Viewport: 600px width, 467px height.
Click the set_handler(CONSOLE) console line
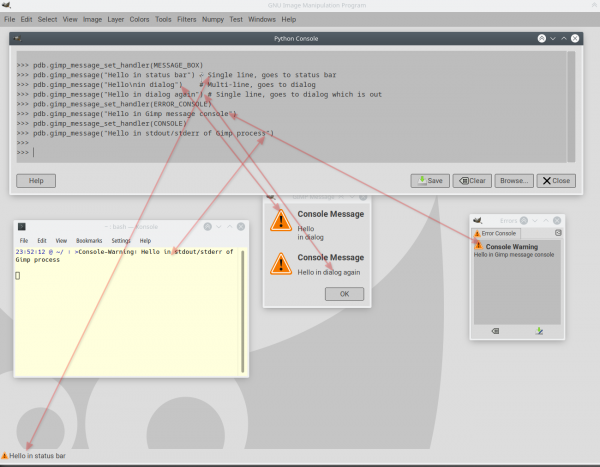101,123
